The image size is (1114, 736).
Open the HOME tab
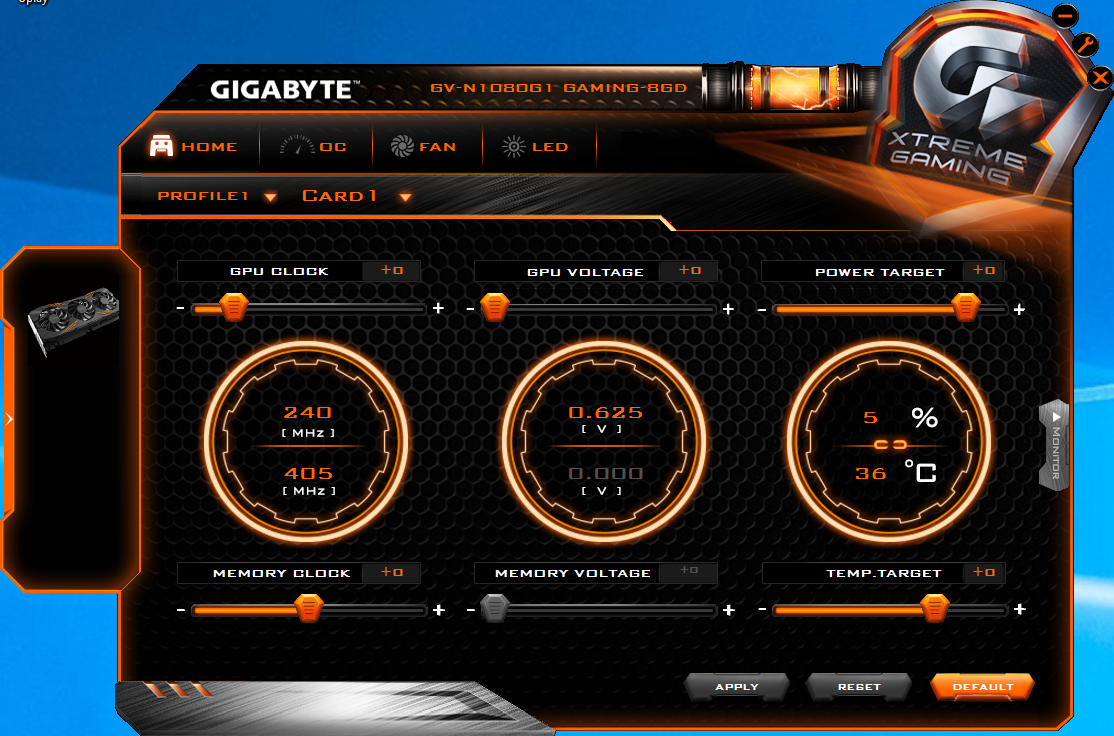coord(193,146)
